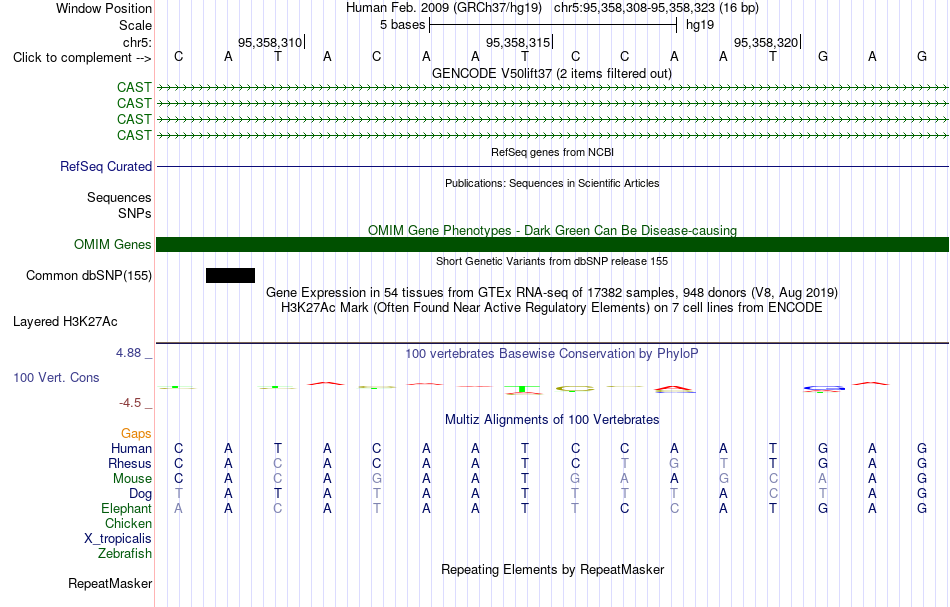950x607 pixels.
Task: Click the hg19 label beside scale bar
Action: click(x=700, y=25)
